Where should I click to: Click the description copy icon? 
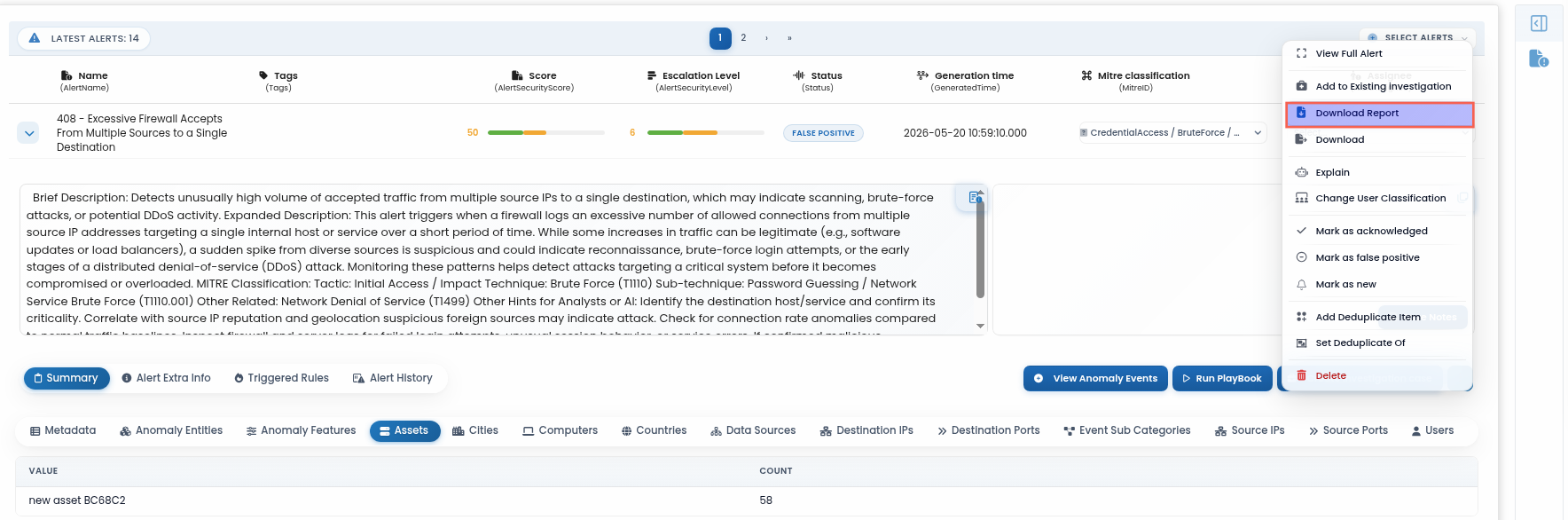coord(976,197)
